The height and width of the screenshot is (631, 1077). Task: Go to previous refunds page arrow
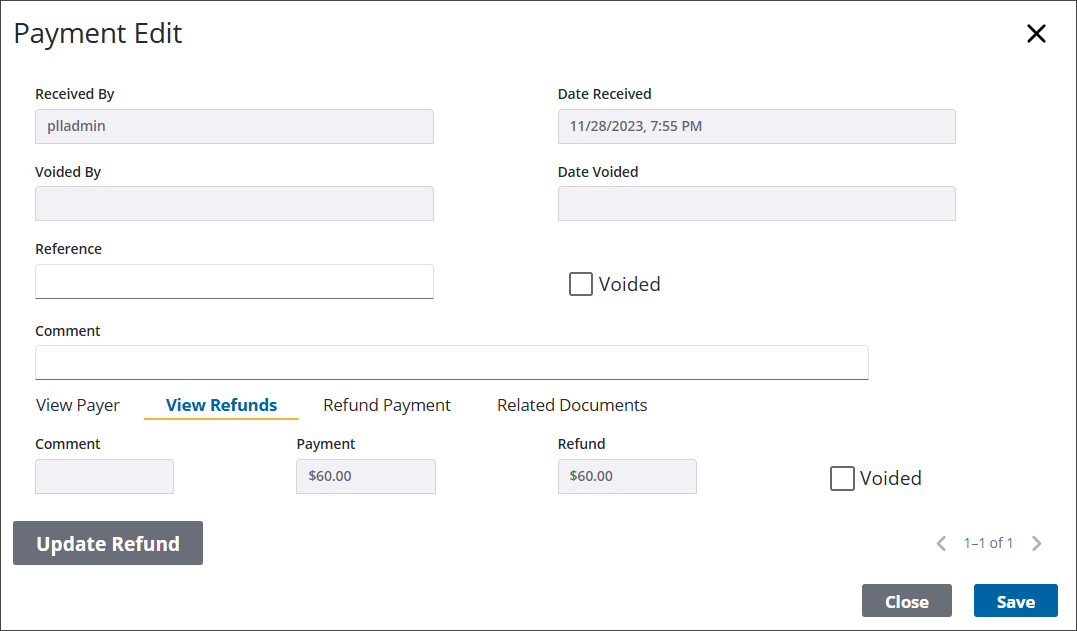(942, 544)
